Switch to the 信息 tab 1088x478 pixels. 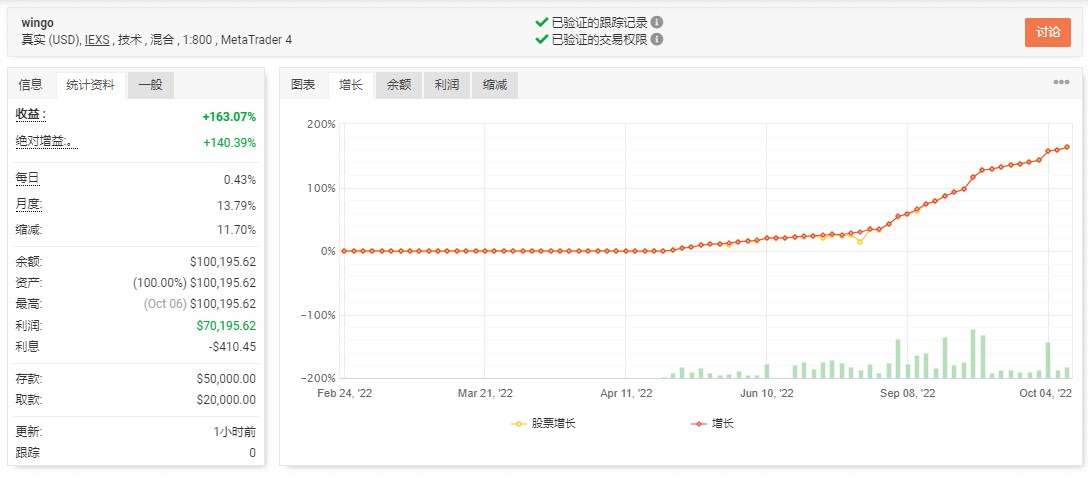click(31, 85)
